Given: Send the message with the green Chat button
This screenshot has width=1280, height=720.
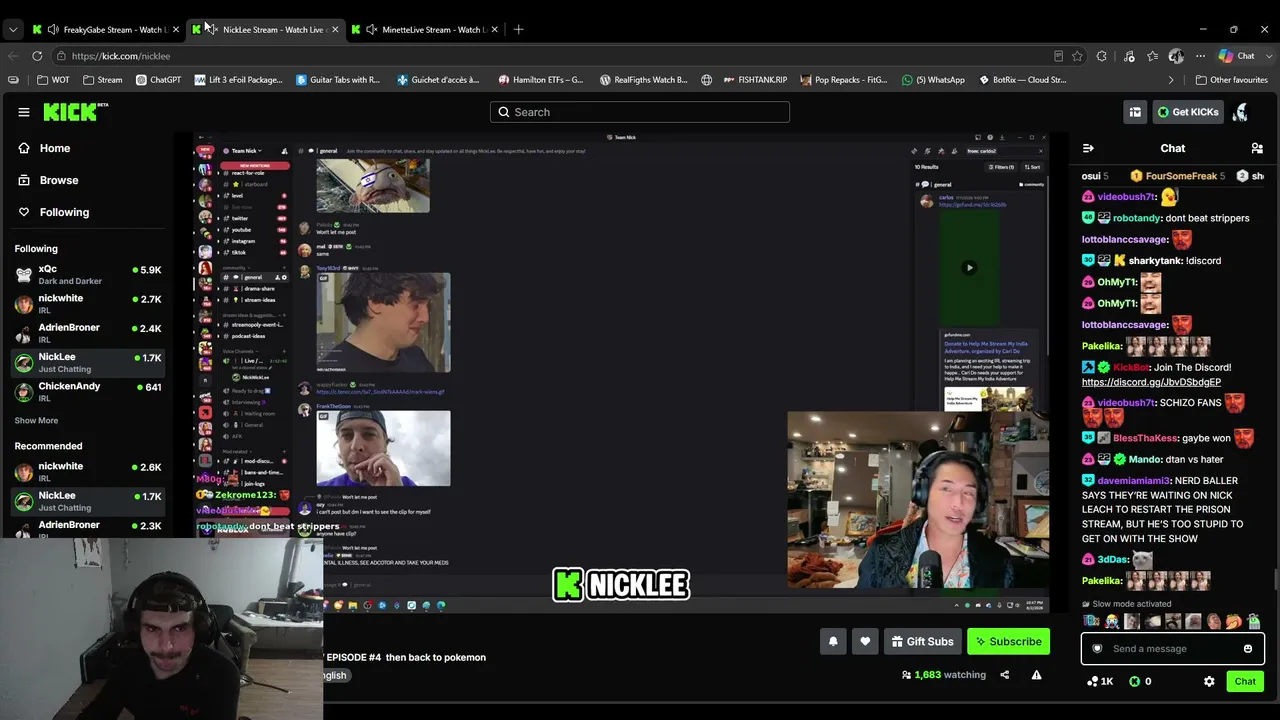Looking at the screenshot, I should pyautogui.click(x=1245, y=681).
